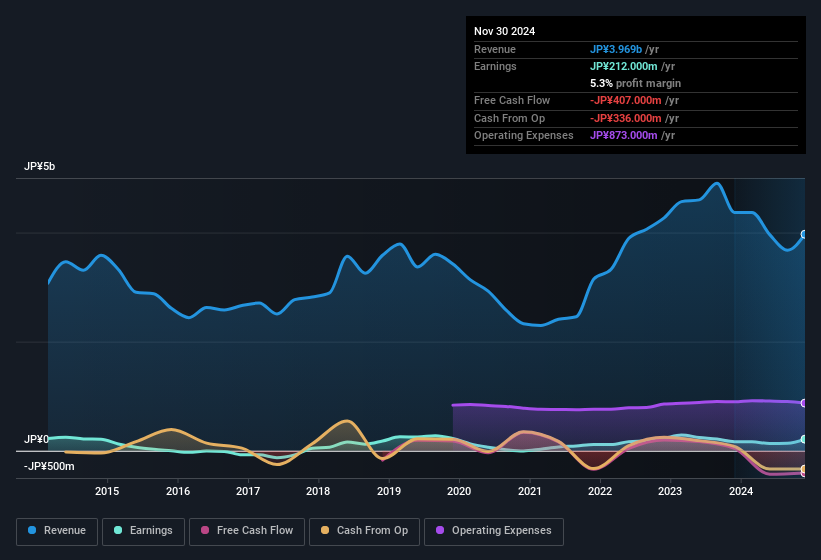Click the 5.3% profit margin text

(635, 83)
